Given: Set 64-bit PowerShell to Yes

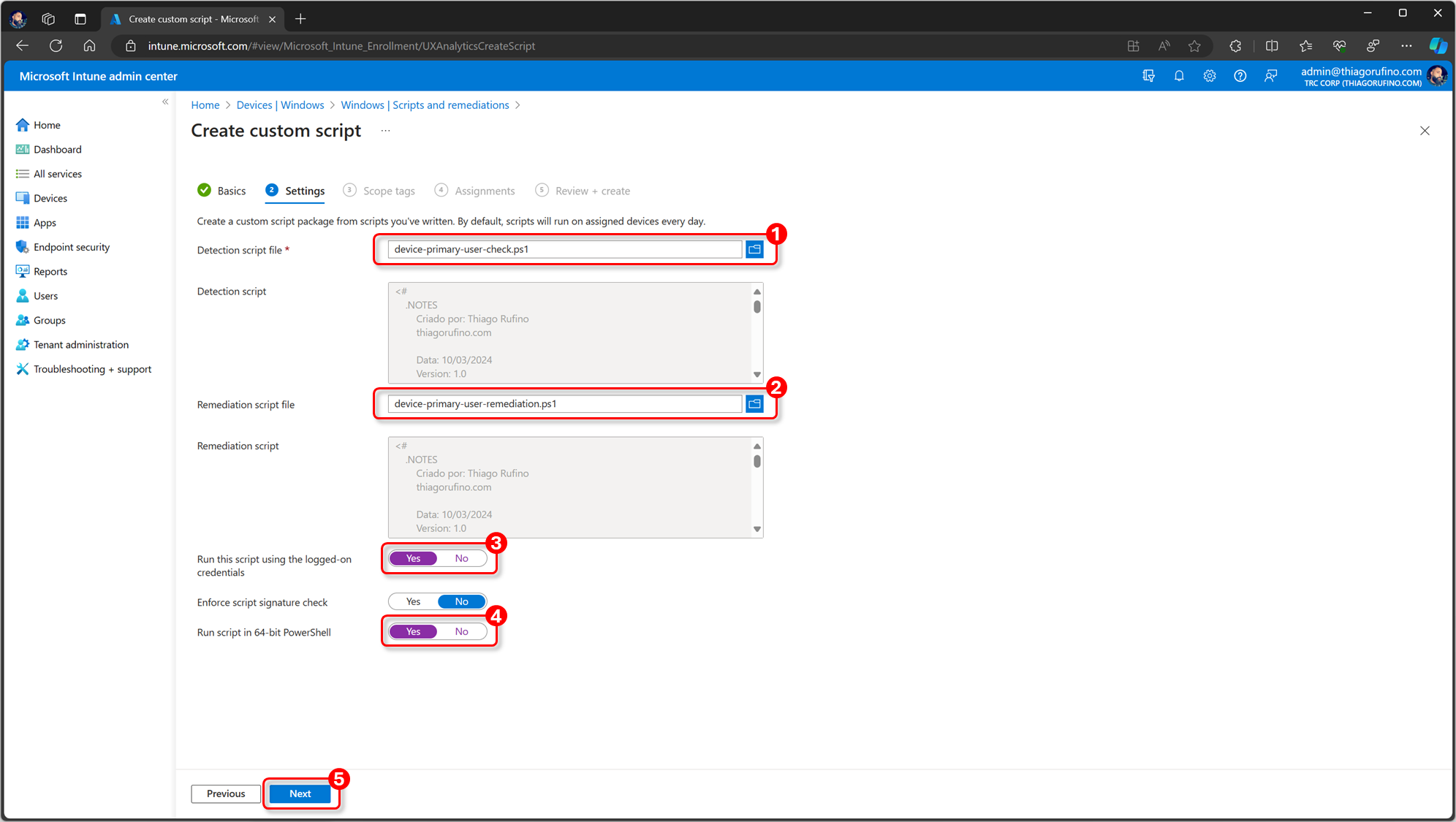Looking at the screenshot, I should [x=413, y=631].
